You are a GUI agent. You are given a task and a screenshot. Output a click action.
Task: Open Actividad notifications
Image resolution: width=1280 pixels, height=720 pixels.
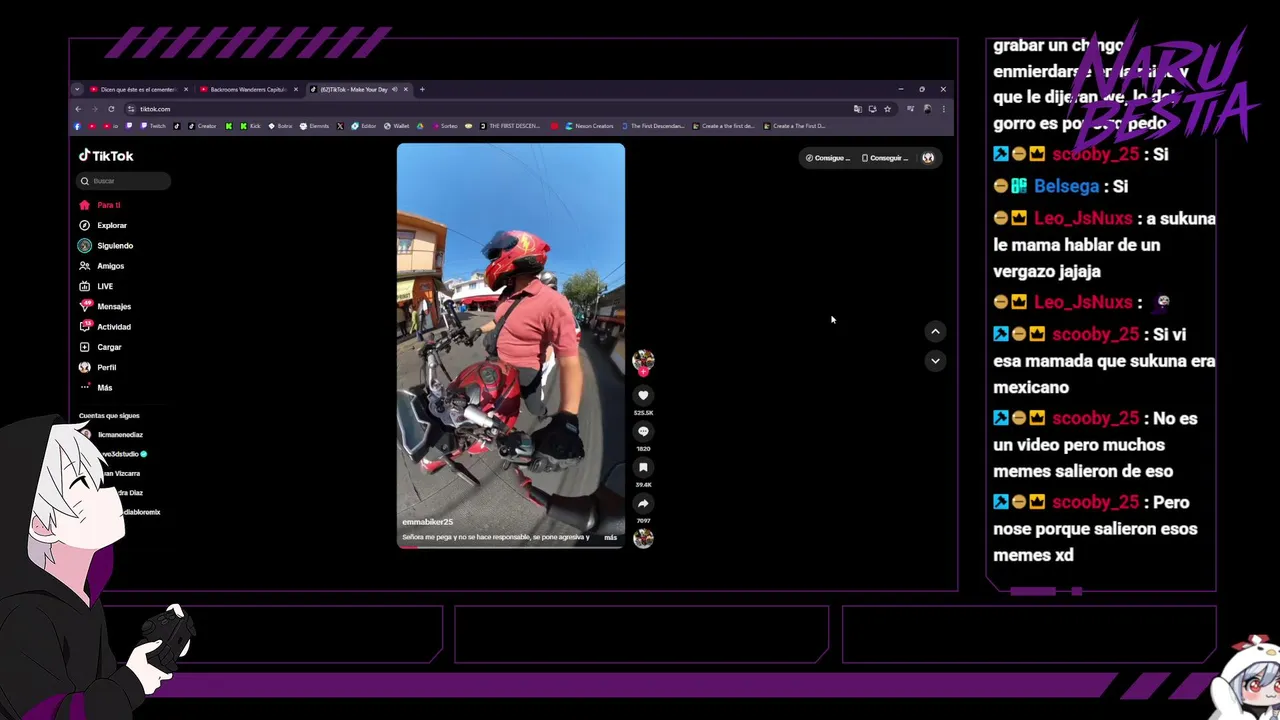(105, 327)
